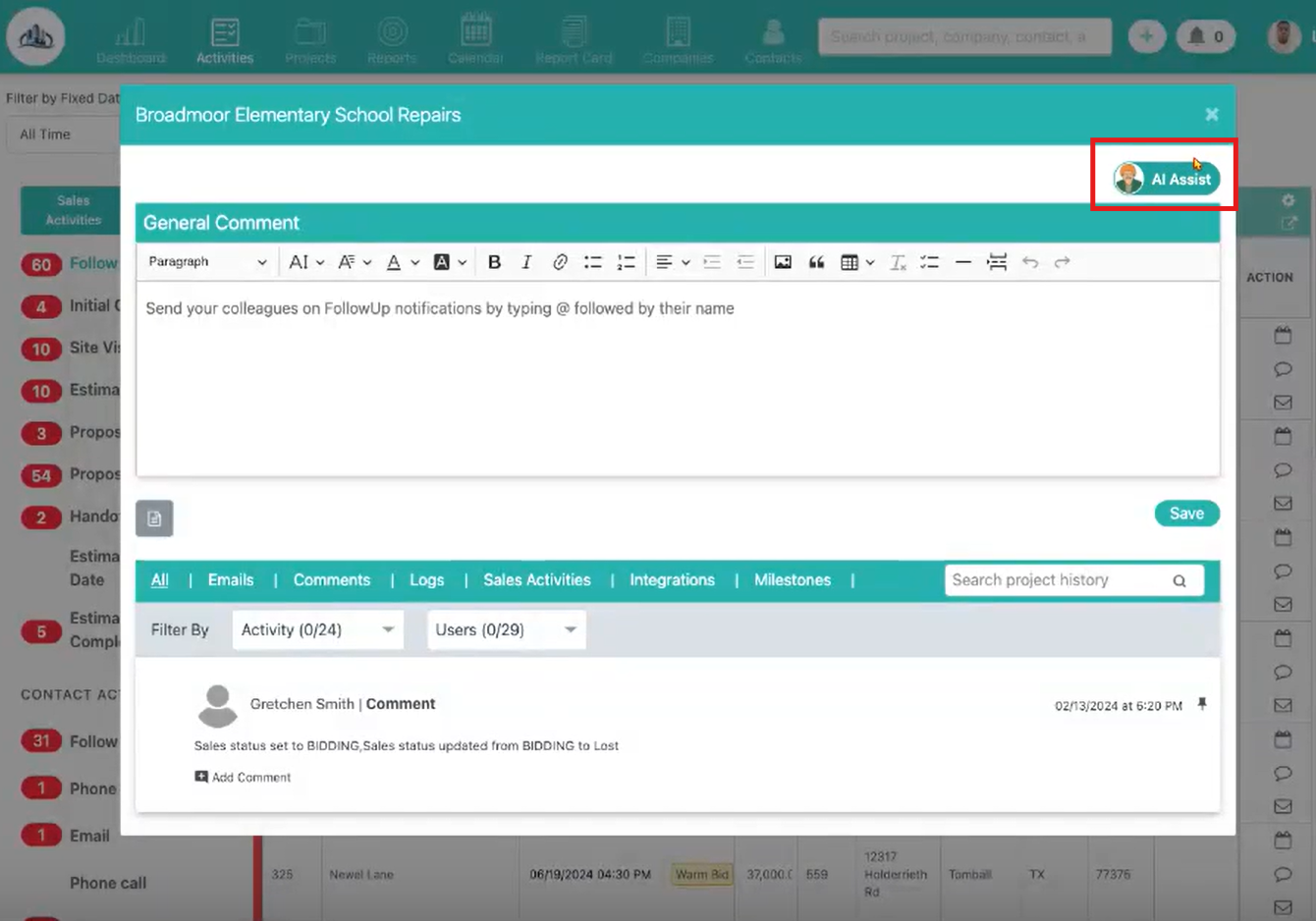
Task: Undo the last edit in the comment editor
Action: [x=1029, y=261]
